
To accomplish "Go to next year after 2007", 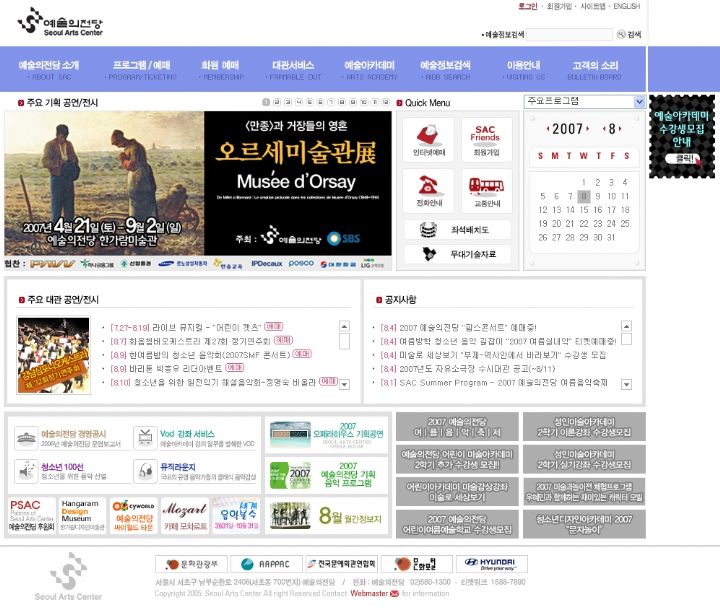I will click(x=588, y=129).
